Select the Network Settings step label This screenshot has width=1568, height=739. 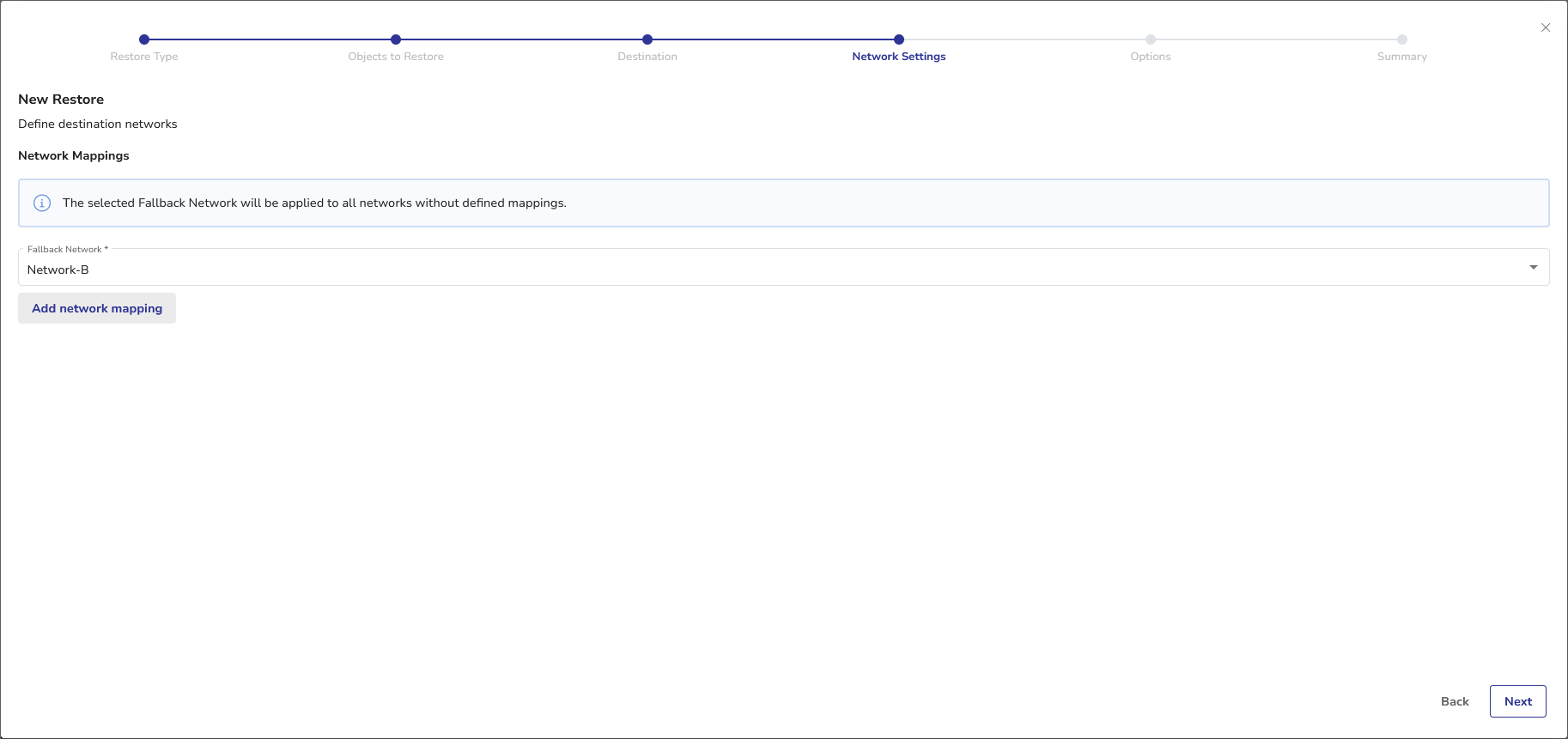point(899,57)
